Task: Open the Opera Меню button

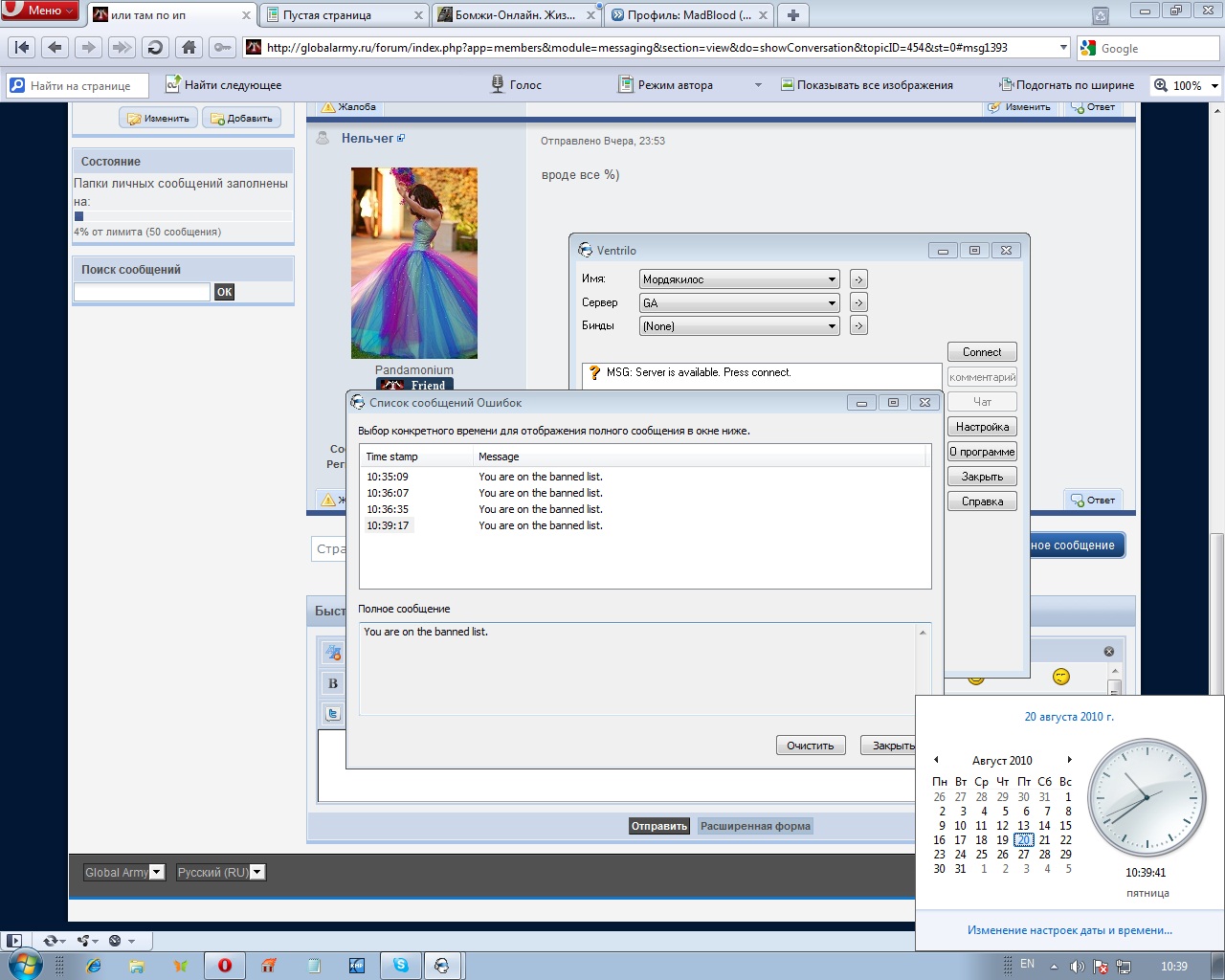Action: click(x=39, y=10)
